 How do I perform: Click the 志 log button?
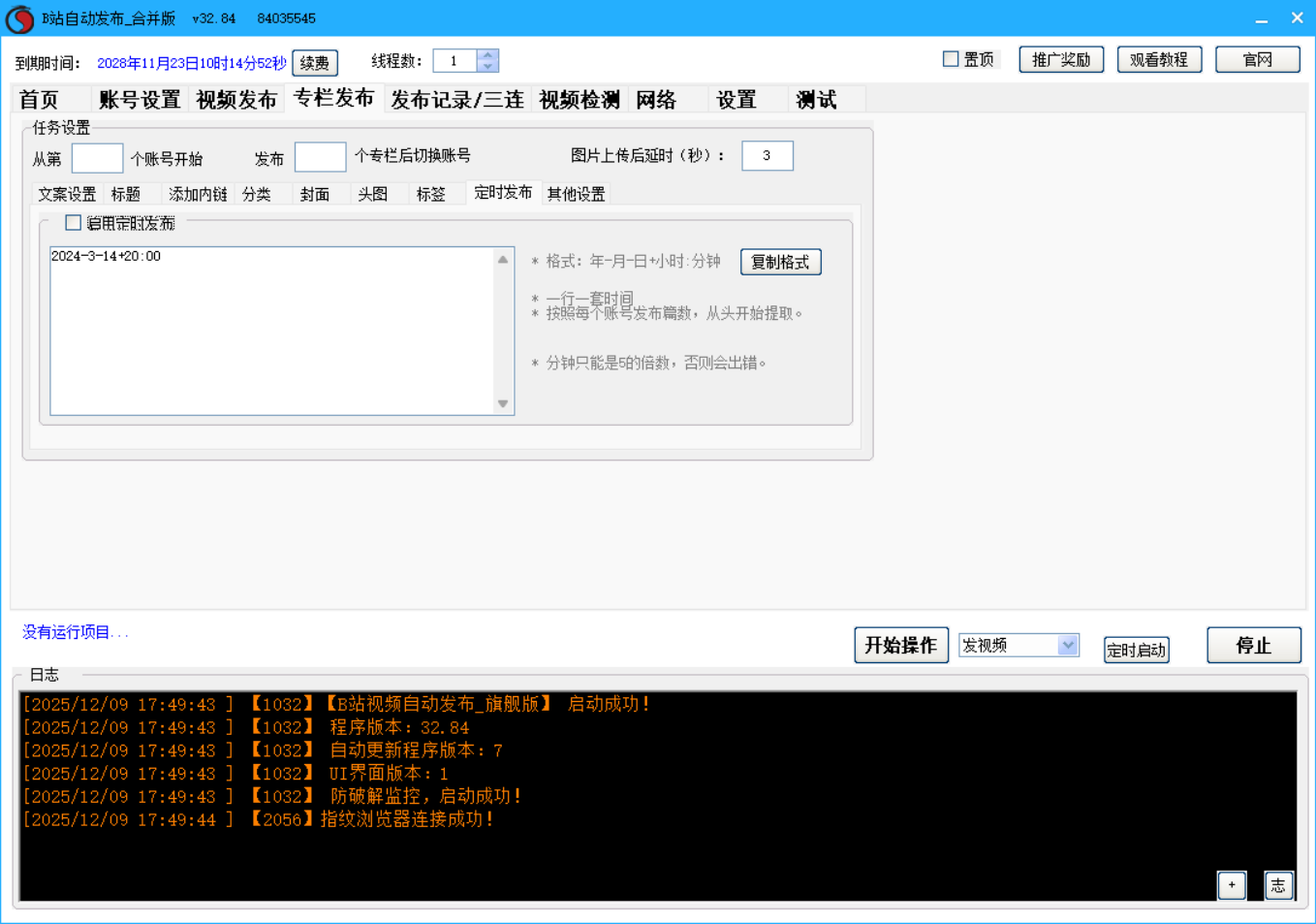click(1278, 884)
